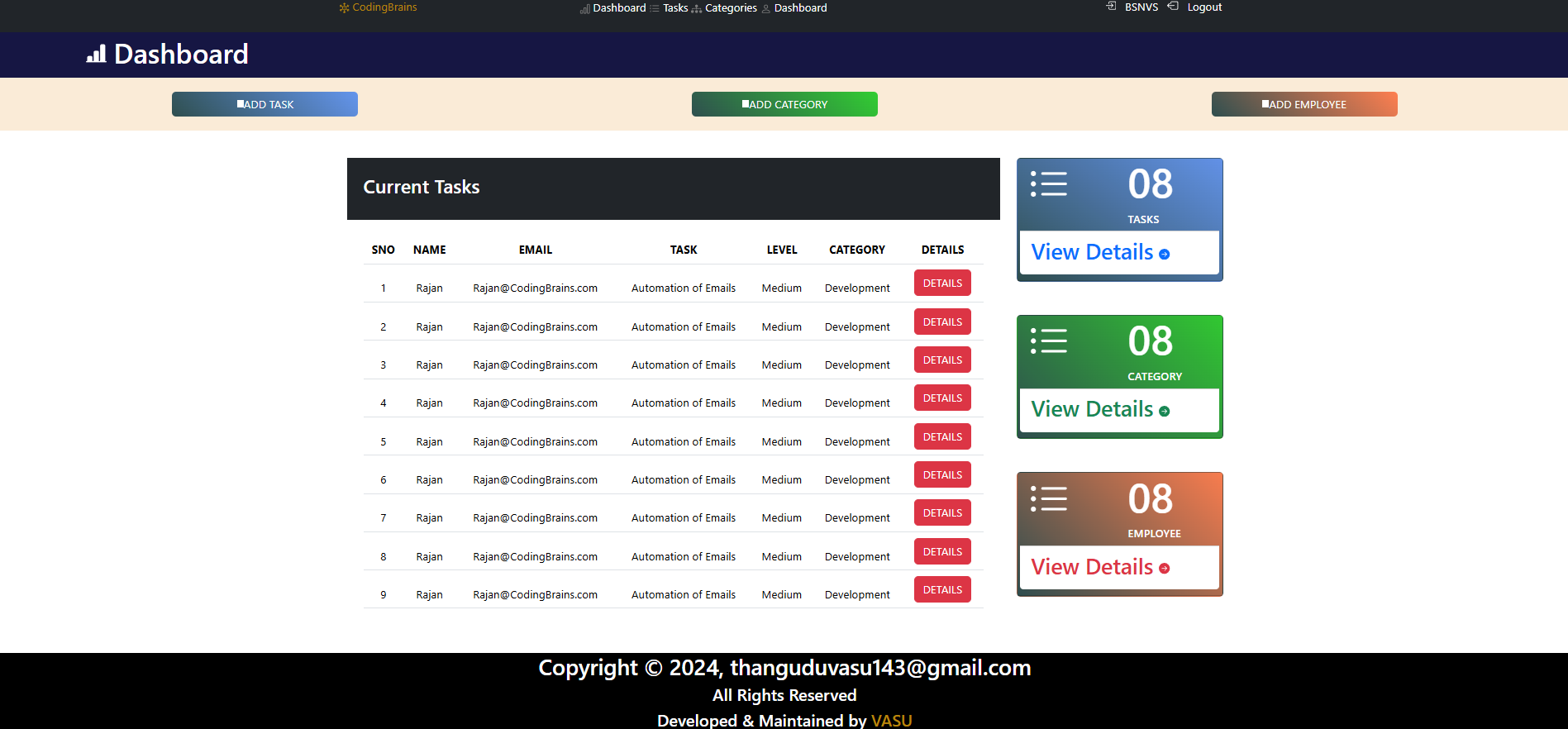Click the list icon on Employee card
1568x729 pixels.
(x=1048, y=498)
